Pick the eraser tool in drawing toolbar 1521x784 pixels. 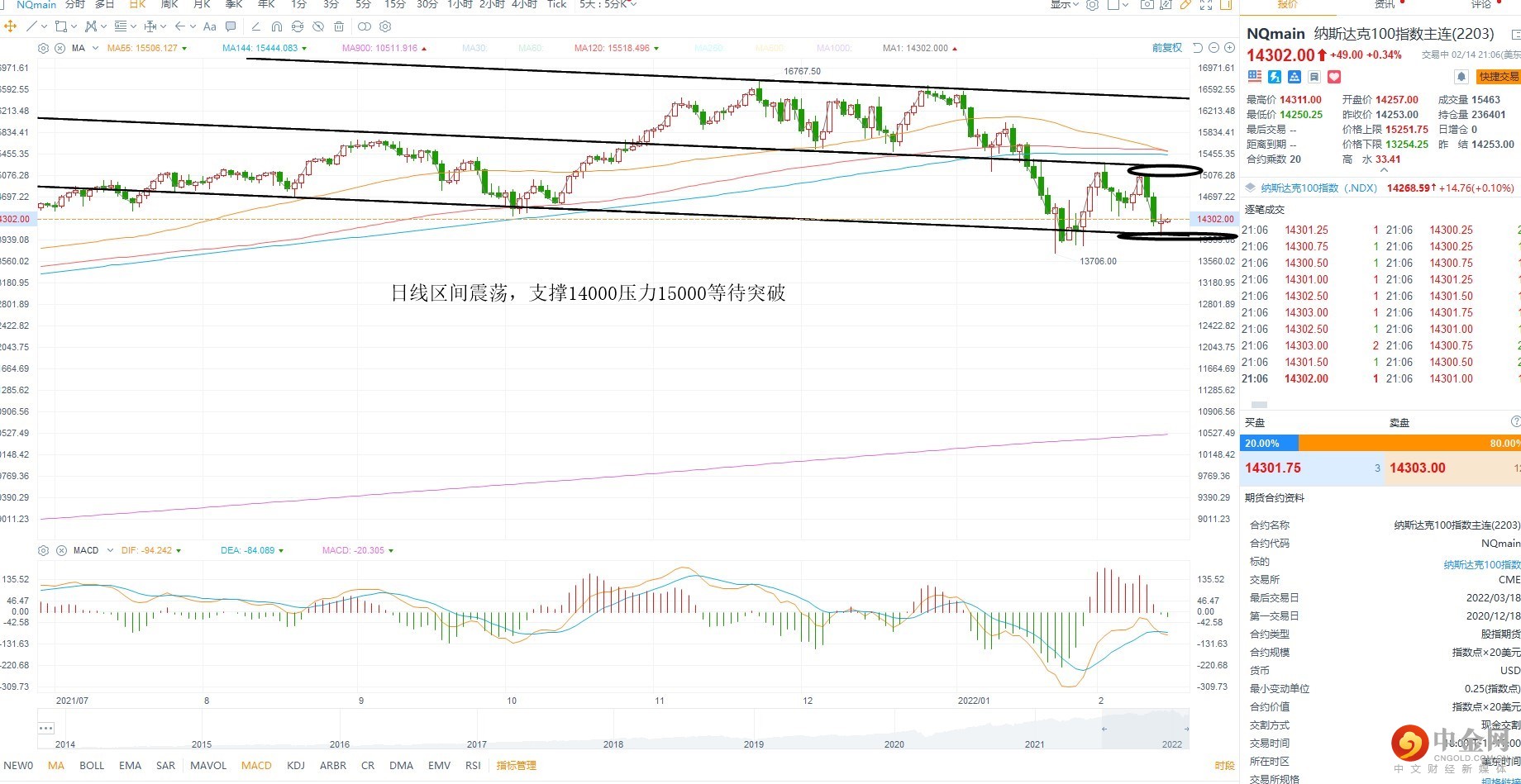click(x=255, y=26)
